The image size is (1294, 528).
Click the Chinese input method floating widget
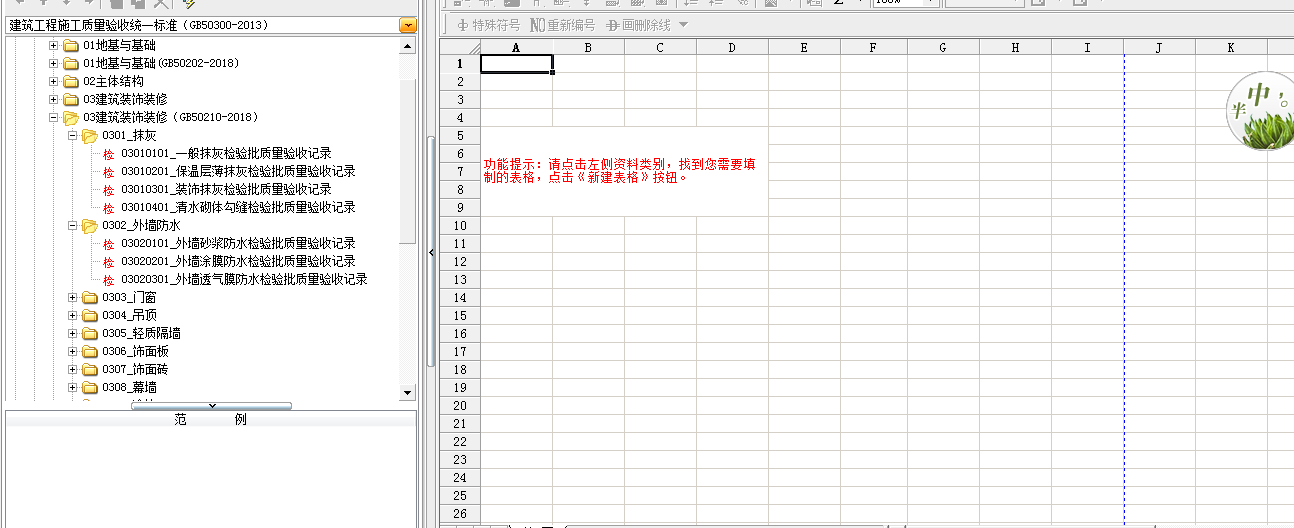1258,110
